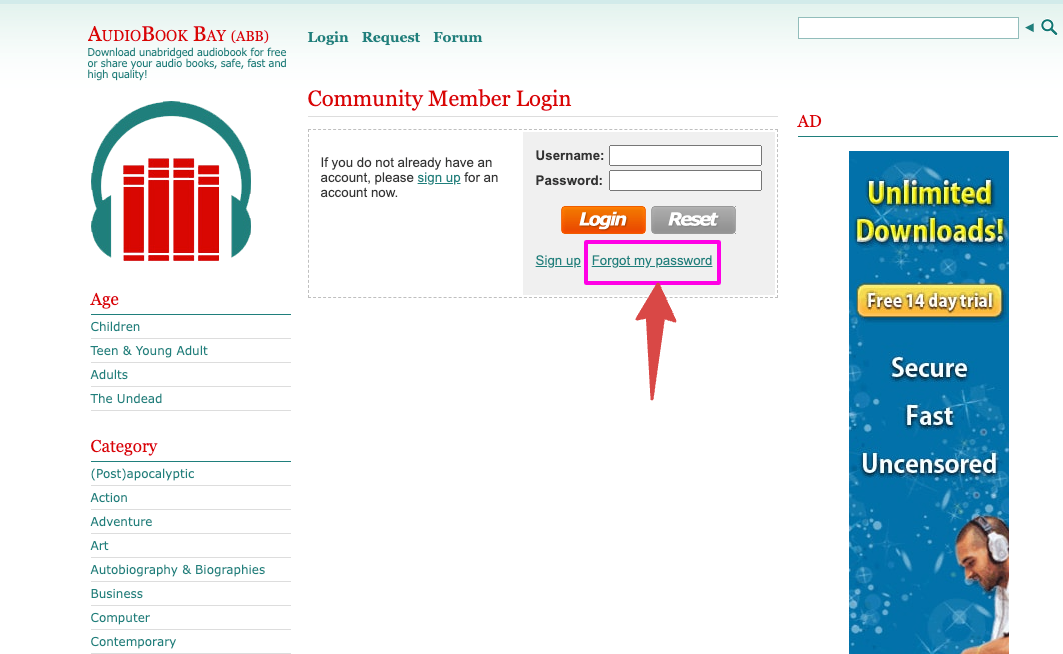Click the search magnifier icon
Screen dimensions: 1063x654
click(1049, 27)
